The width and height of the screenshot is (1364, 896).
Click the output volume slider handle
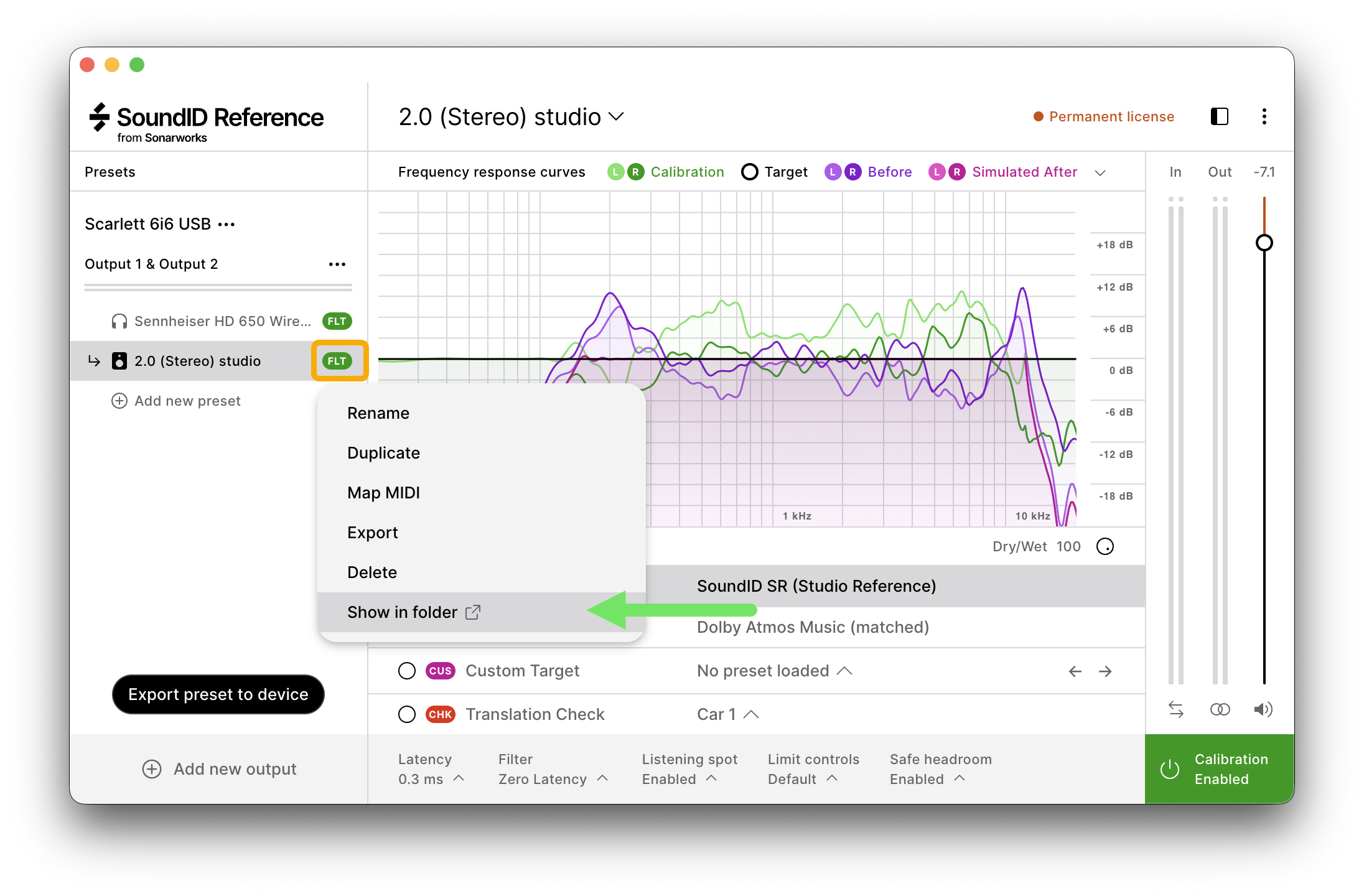[x=1264, y=243]
